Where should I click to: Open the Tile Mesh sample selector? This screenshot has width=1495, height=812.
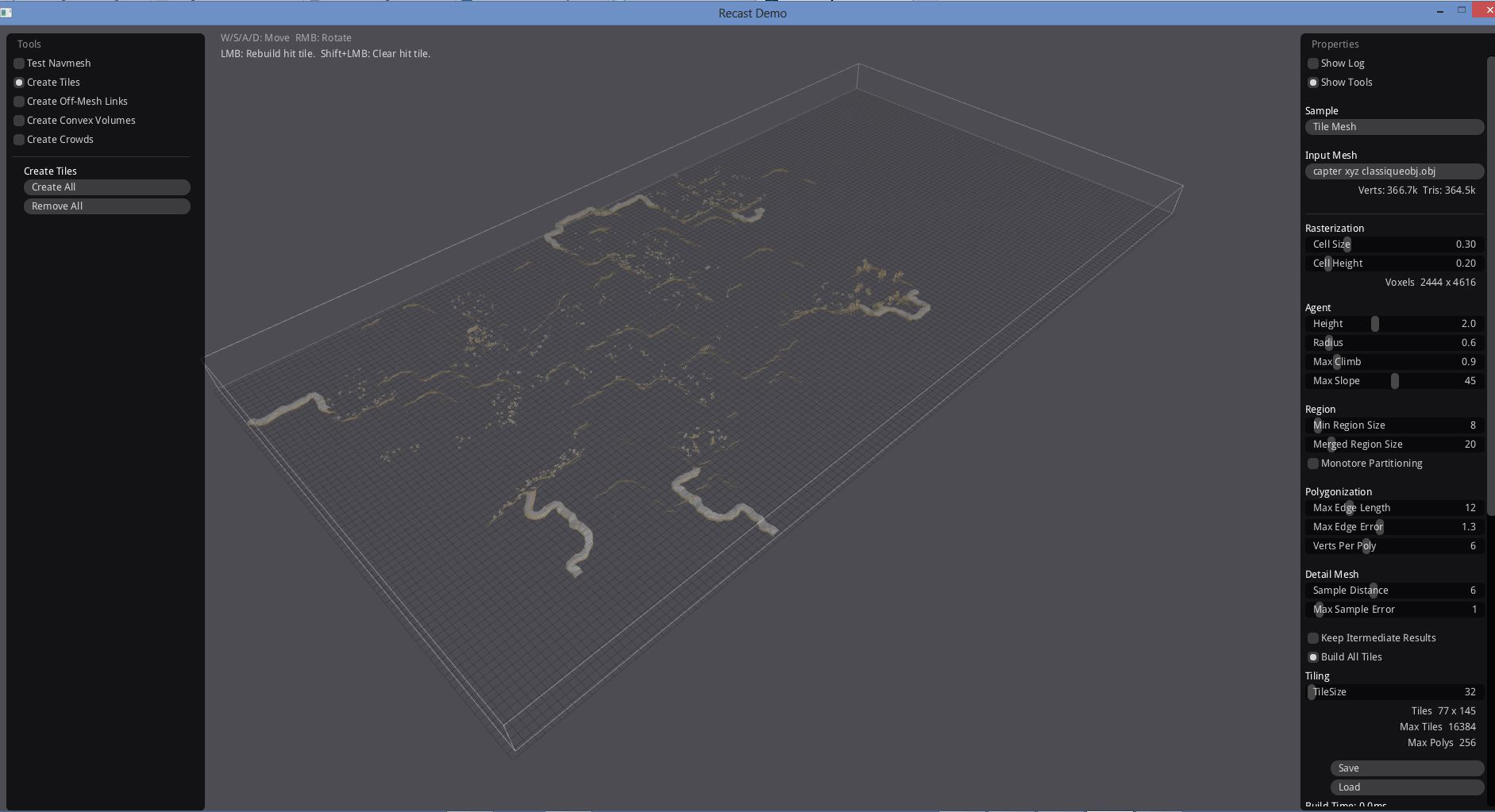(x=1394, y=127)
